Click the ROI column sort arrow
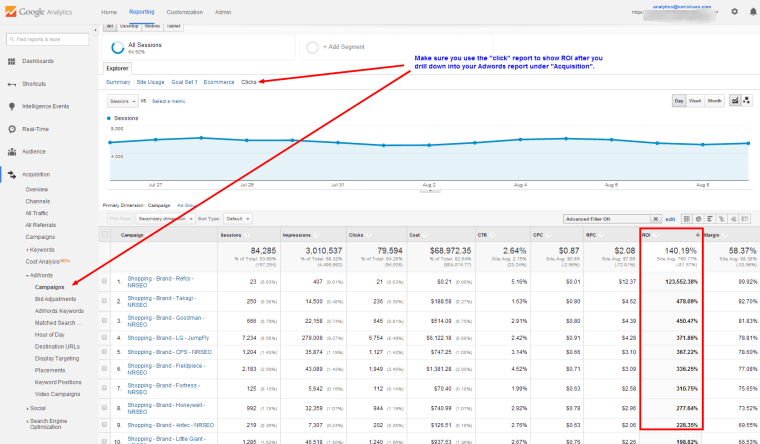The height and width of the screenshot is (444, 760). (x=697, y=235)
